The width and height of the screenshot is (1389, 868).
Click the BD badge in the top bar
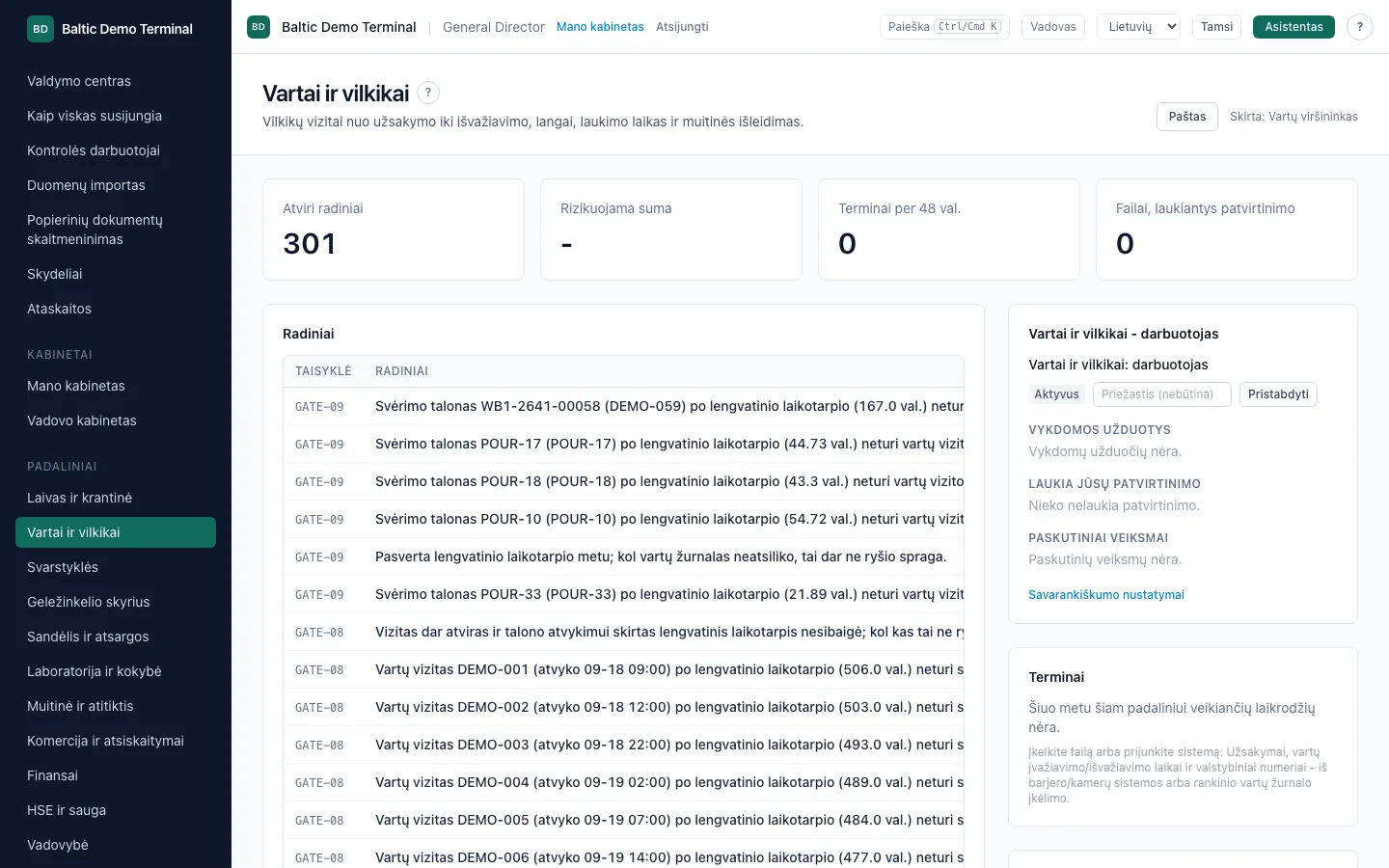(x=259, y=27)
